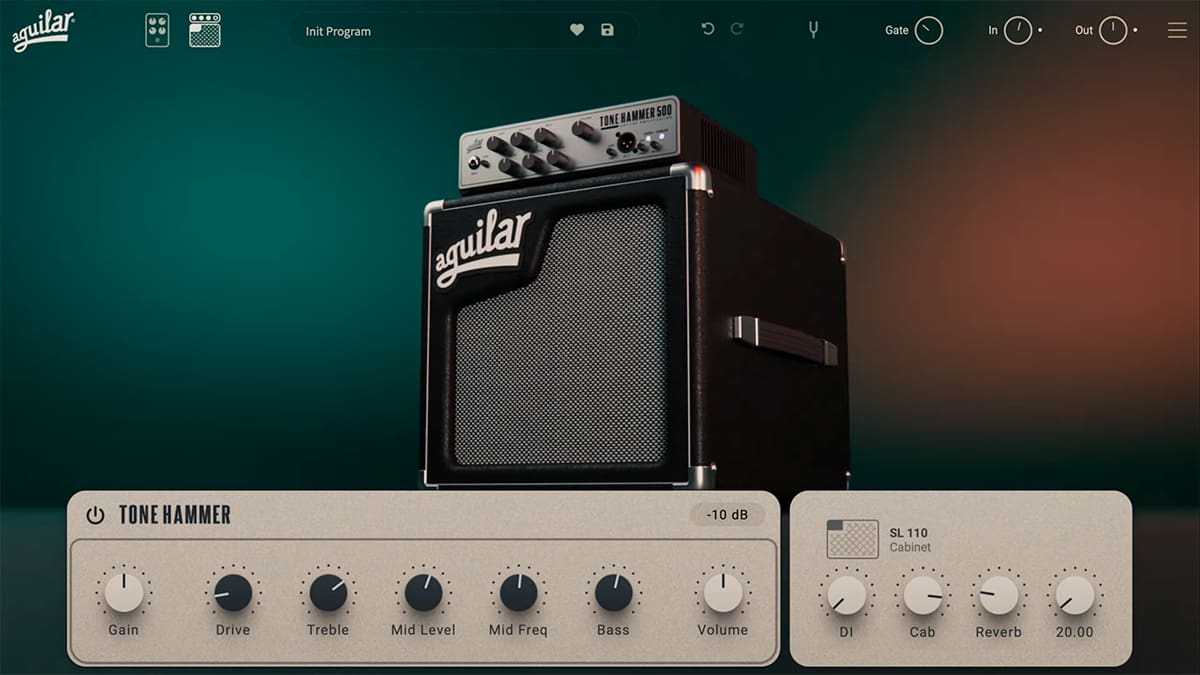1200x675 pixels.
Task: Click the Volume knob
Action: tap(723, 593)
